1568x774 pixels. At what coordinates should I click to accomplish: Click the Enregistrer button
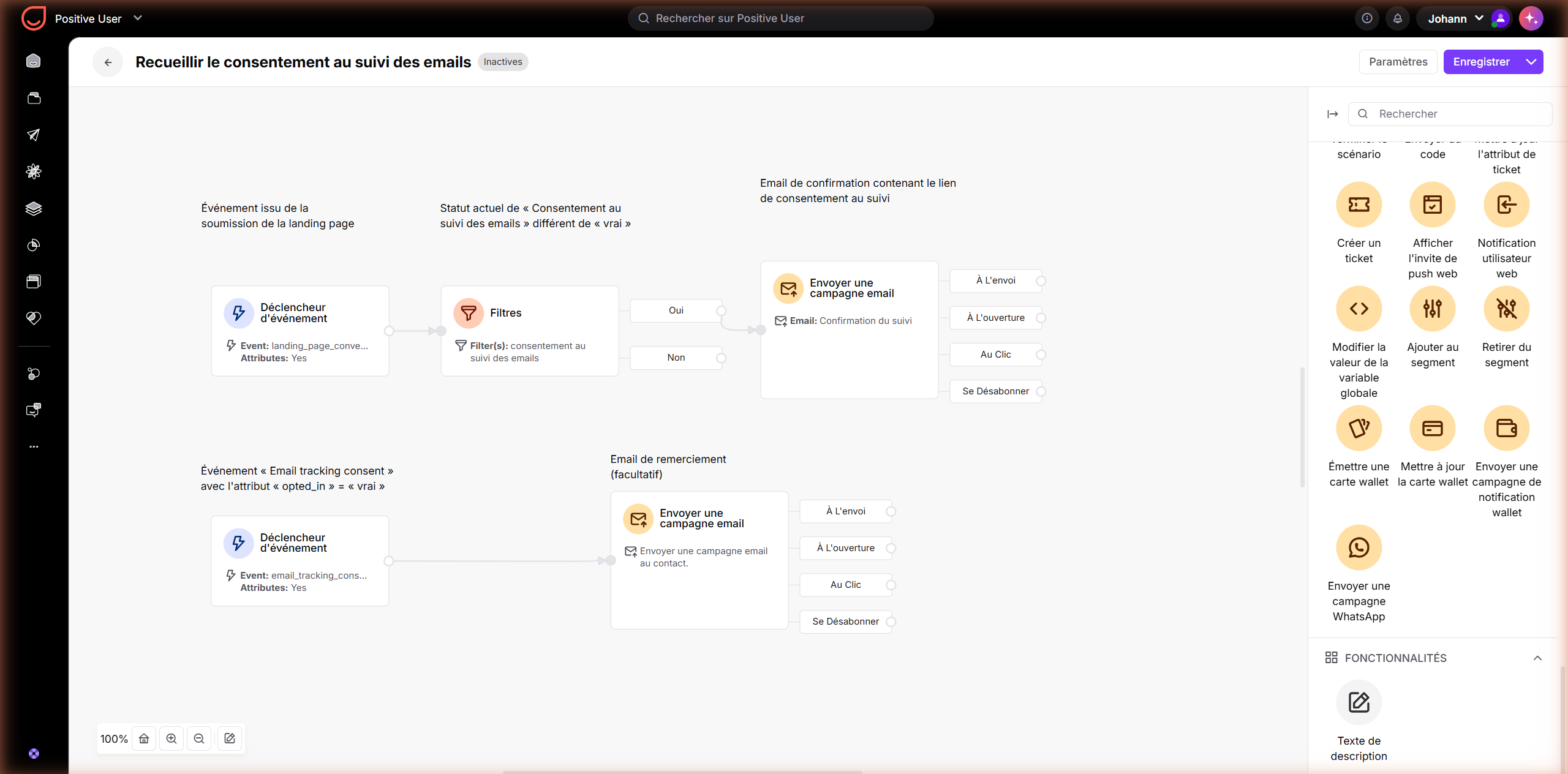[1481, 62]
